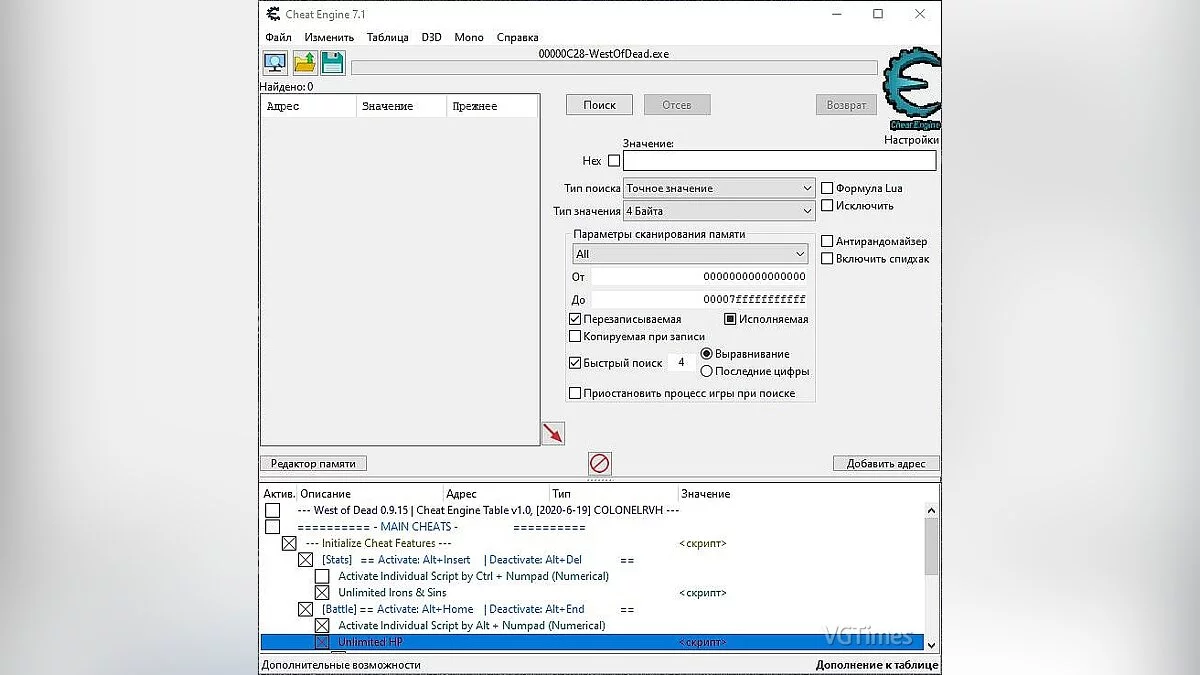Screen dimensions: 1200x675
Task: Click the Отсев button
Action: [x=677, y=104]
